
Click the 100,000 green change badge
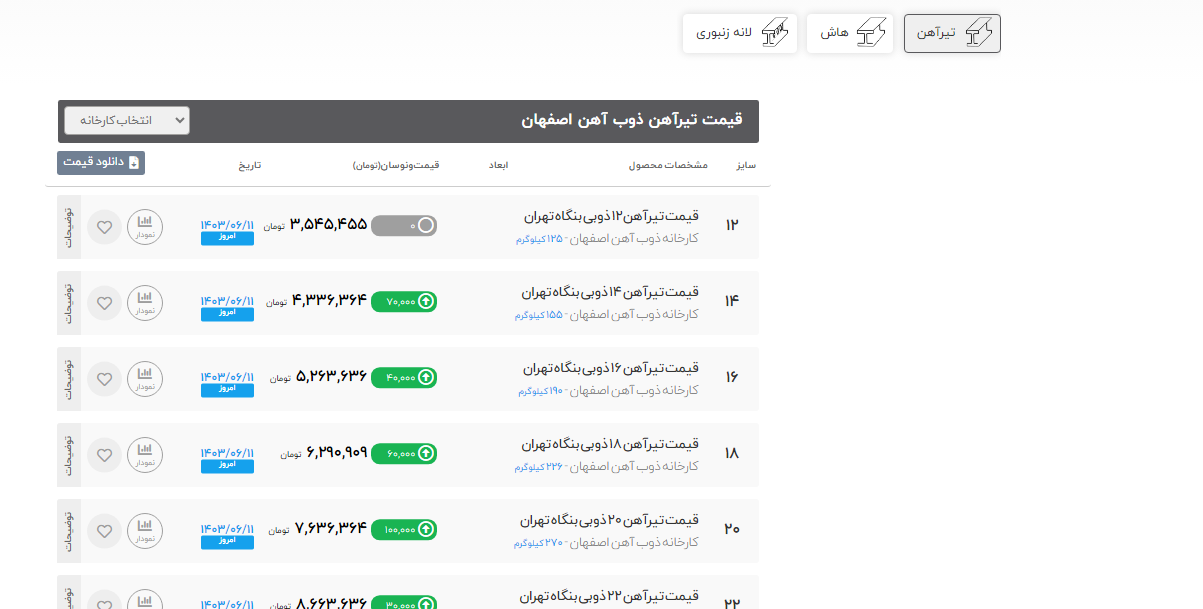[404, 530]
